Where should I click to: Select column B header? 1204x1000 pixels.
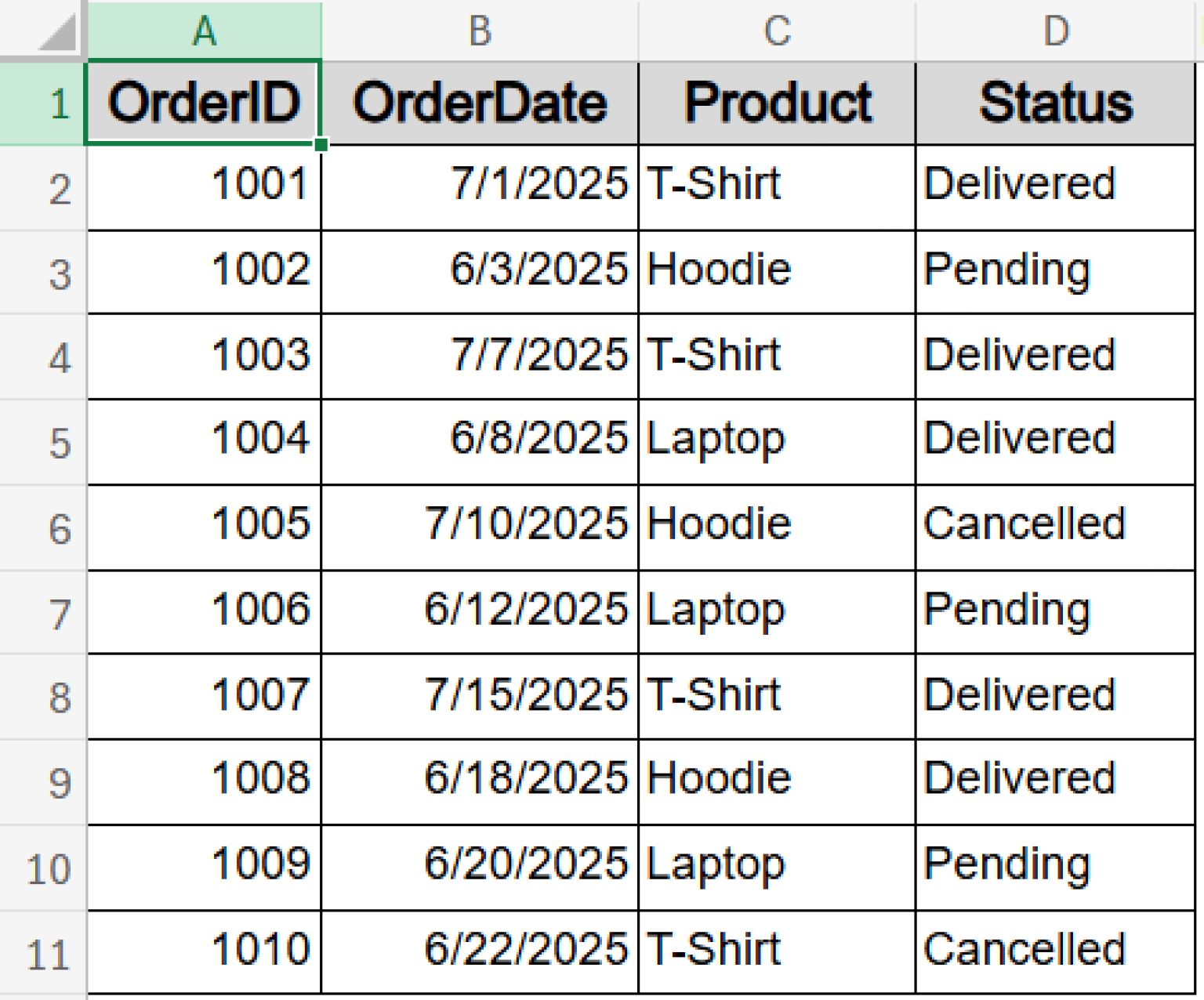tap(478, 31)
